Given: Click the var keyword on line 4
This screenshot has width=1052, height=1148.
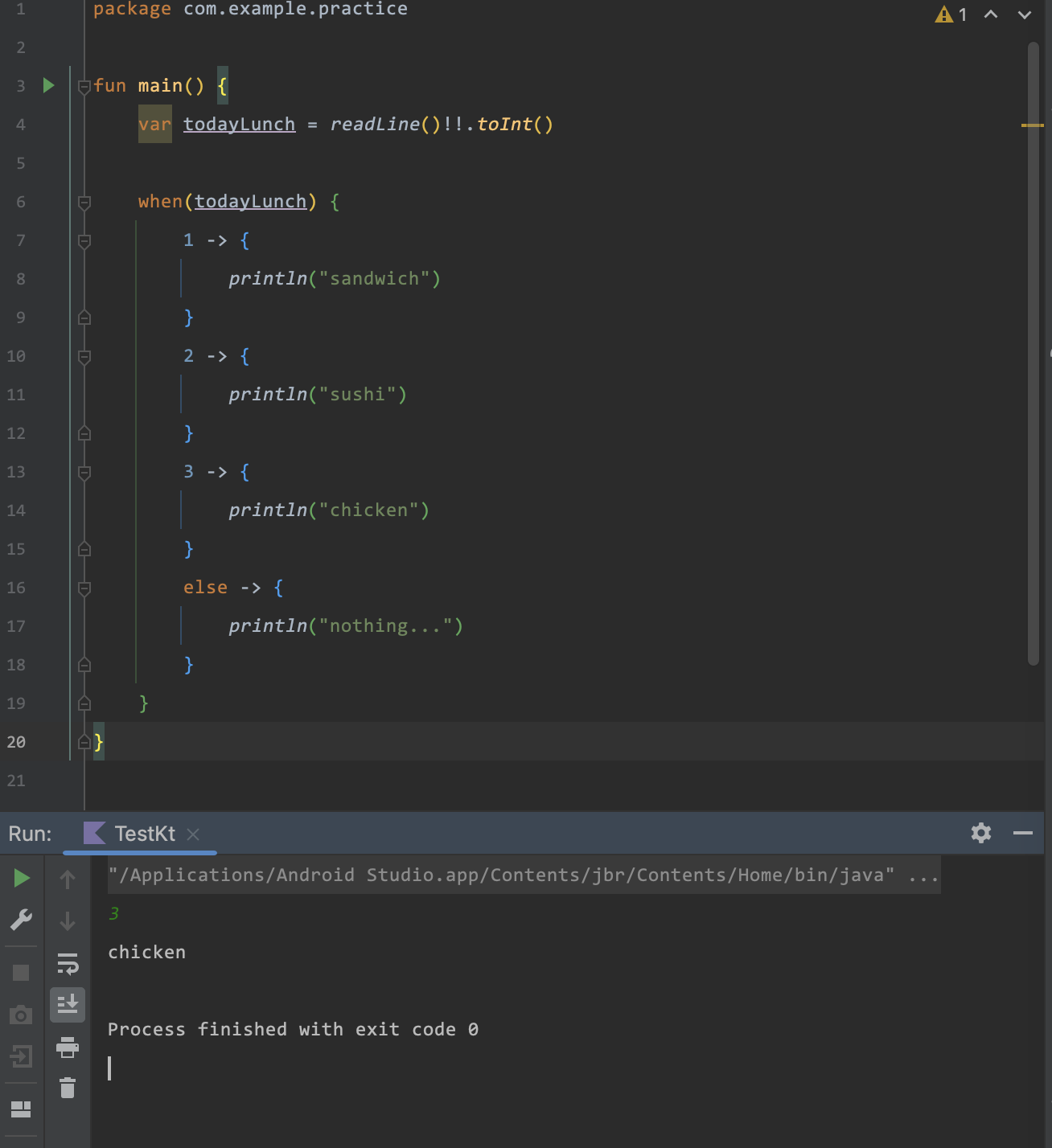Looking at the screenshot, I should point(154,124).
